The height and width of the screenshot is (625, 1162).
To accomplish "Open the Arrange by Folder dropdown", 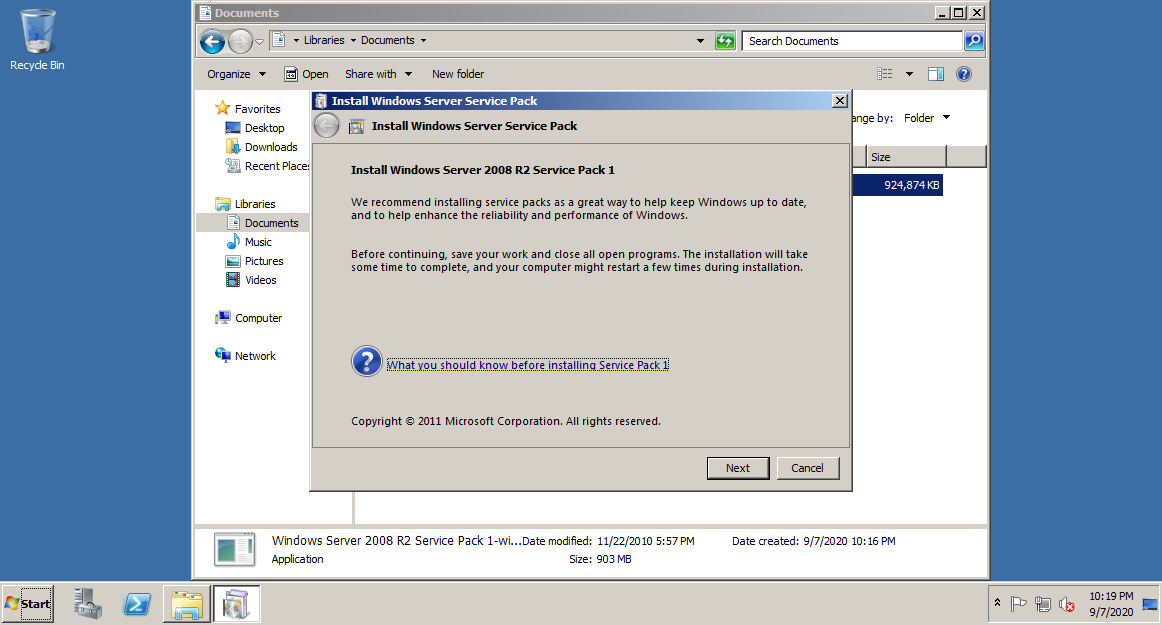I will tap(926, 118).
